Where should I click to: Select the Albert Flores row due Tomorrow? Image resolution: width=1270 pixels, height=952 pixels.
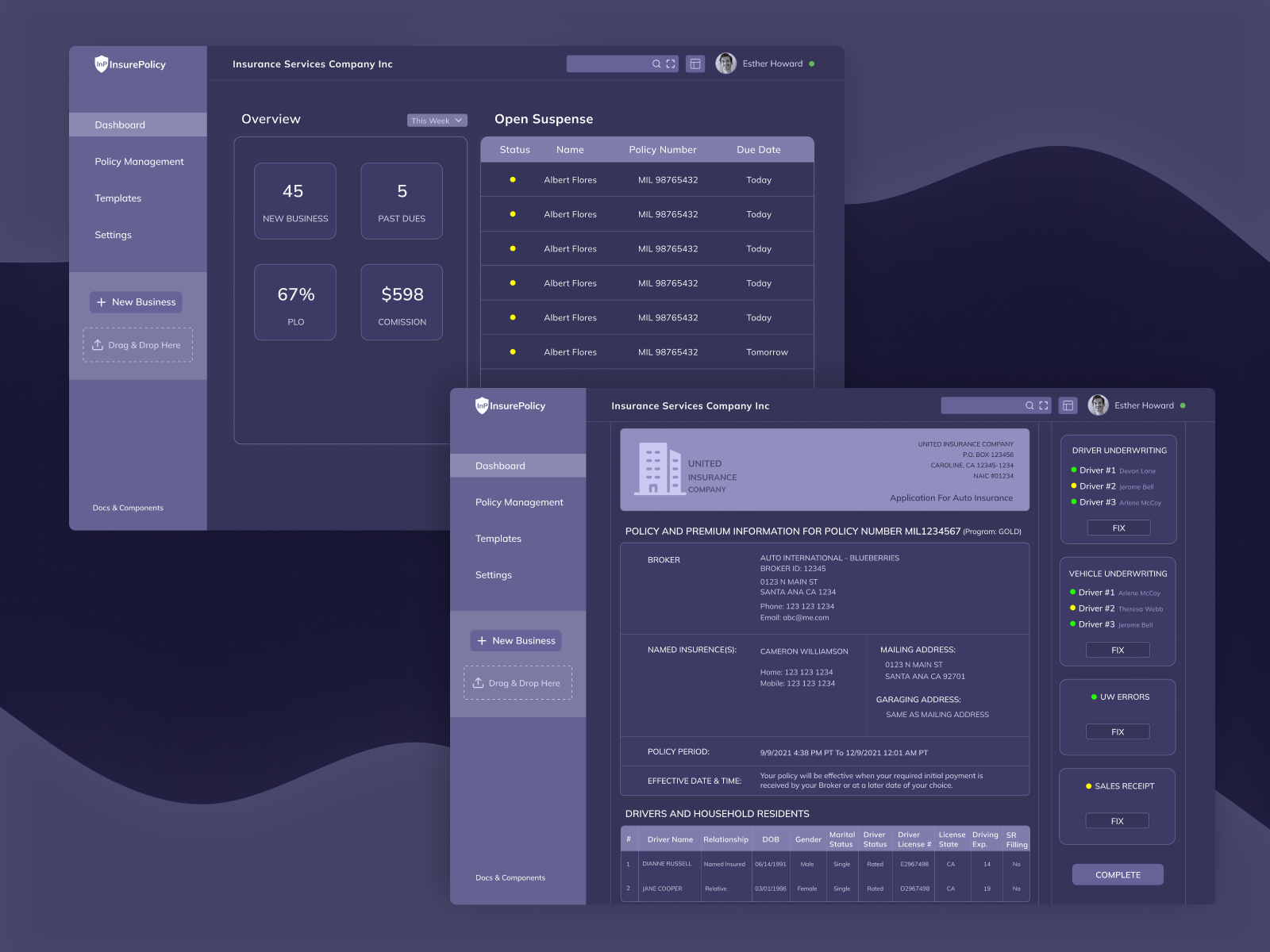click(x=647, y=352)
